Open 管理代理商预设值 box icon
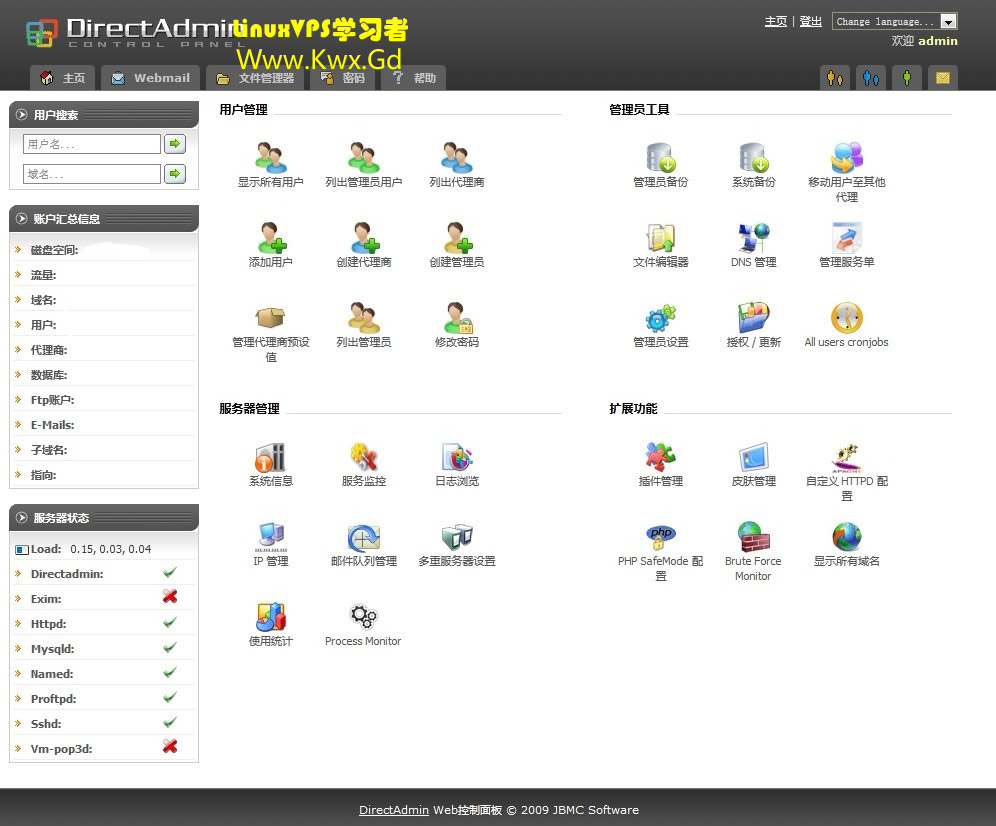 (271, 317)
